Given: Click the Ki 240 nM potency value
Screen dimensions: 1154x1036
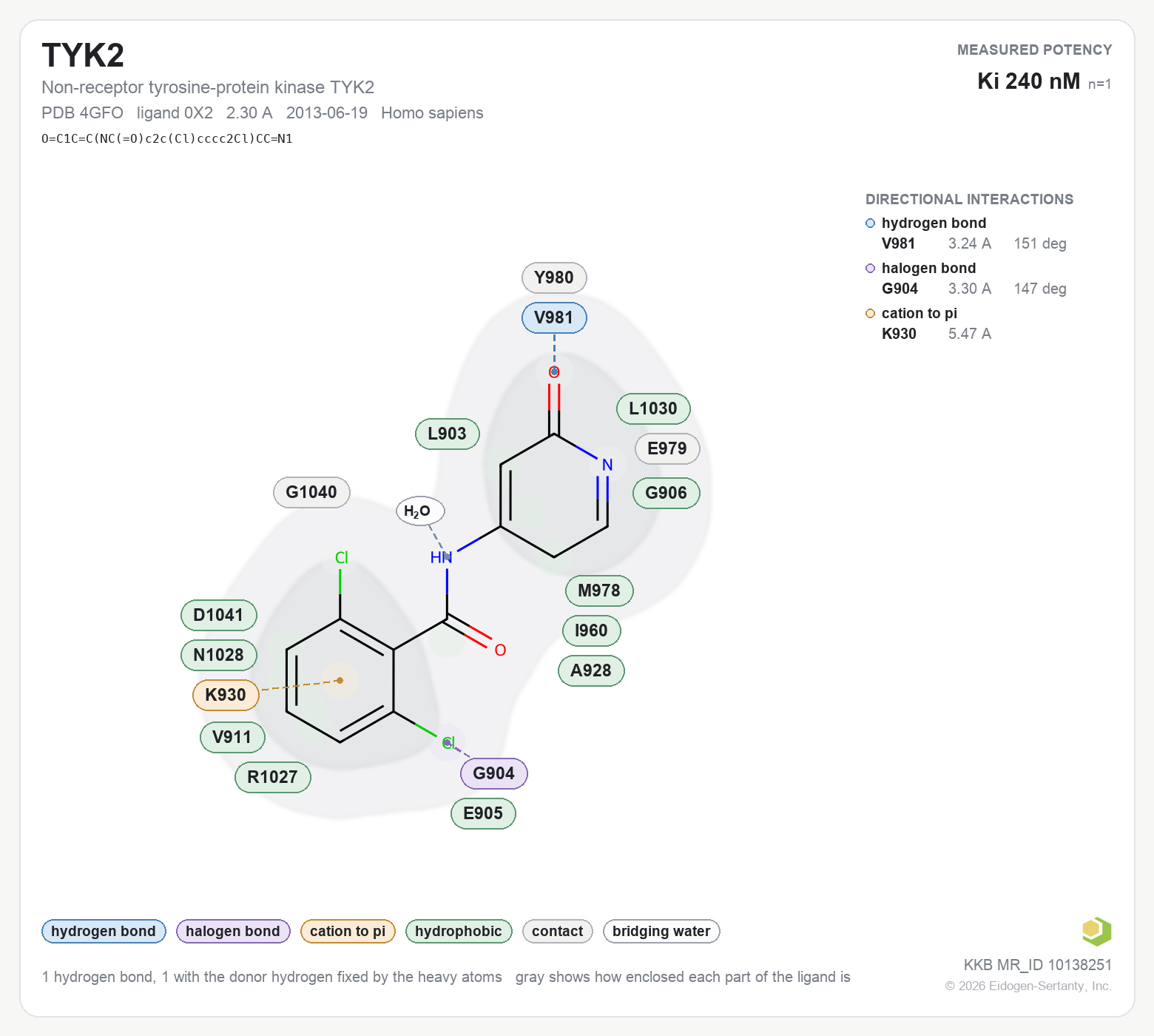Looking at the screenshot, I should [1028, 81].
